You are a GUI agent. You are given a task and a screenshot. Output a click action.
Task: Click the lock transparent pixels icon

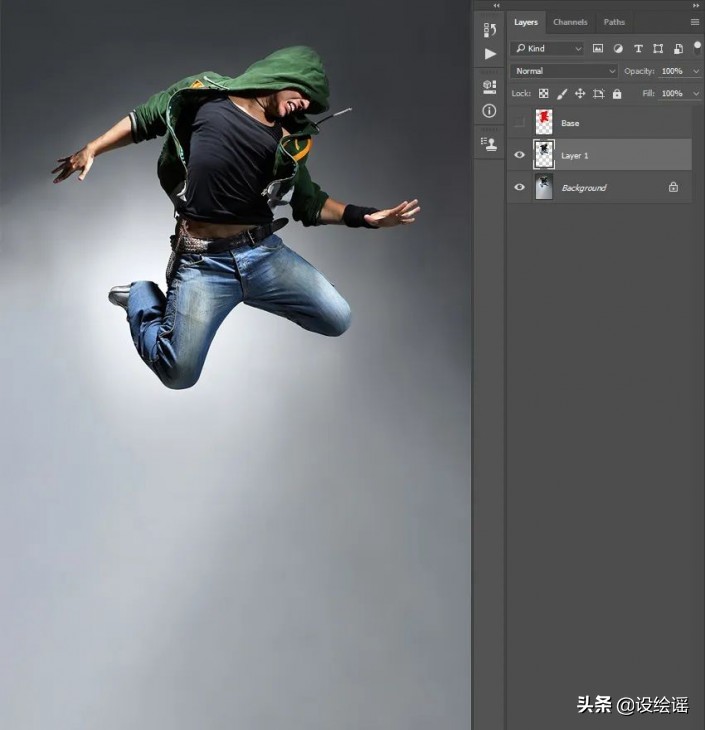pyautogui.click(x=544, y=94)
